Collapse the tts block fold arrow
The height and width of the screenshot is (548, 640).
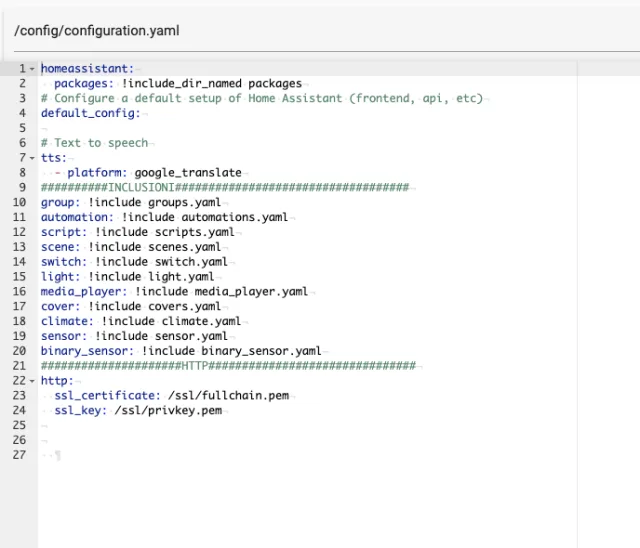(32, 158)
